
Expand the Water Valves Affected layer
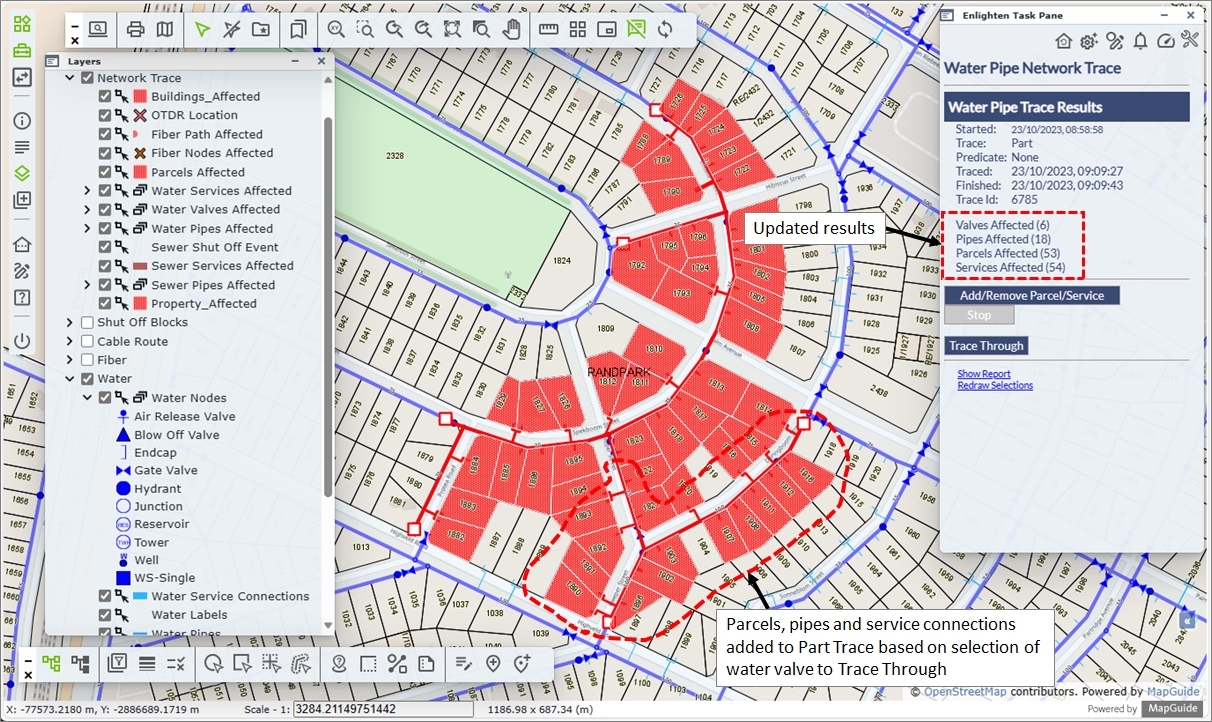pos(87,210)
